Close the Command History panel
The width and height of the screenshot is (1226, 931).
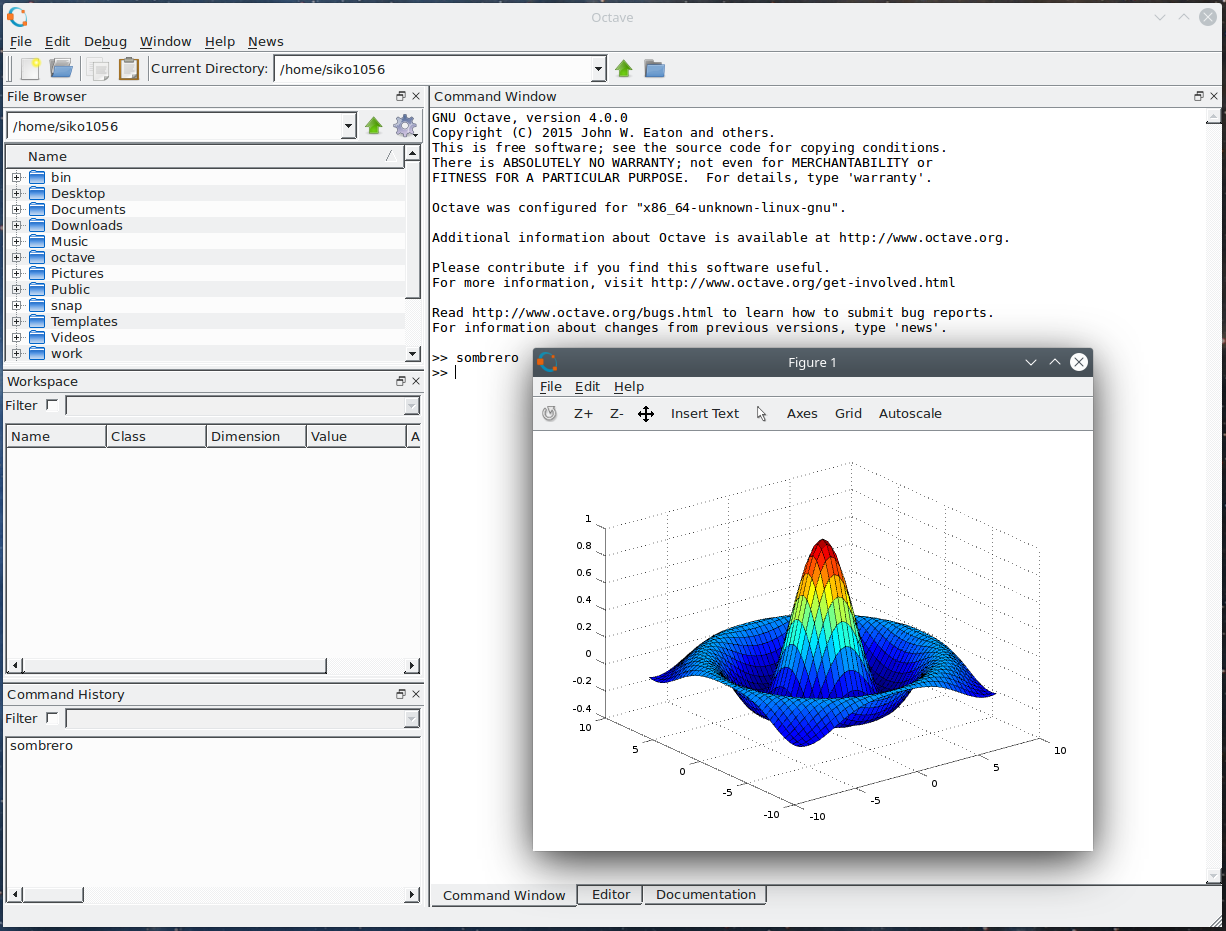click(x=416, y=694)
